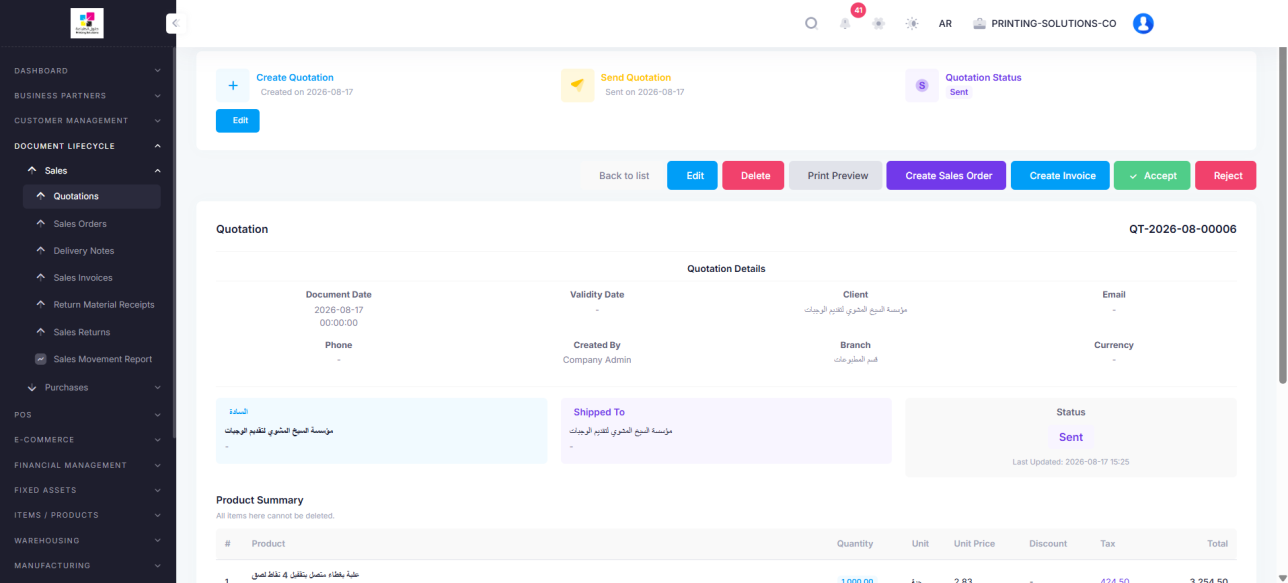Viewport: 1288px width, 583px height.
Task: Click Create Invoice button
Action: 1062,175
